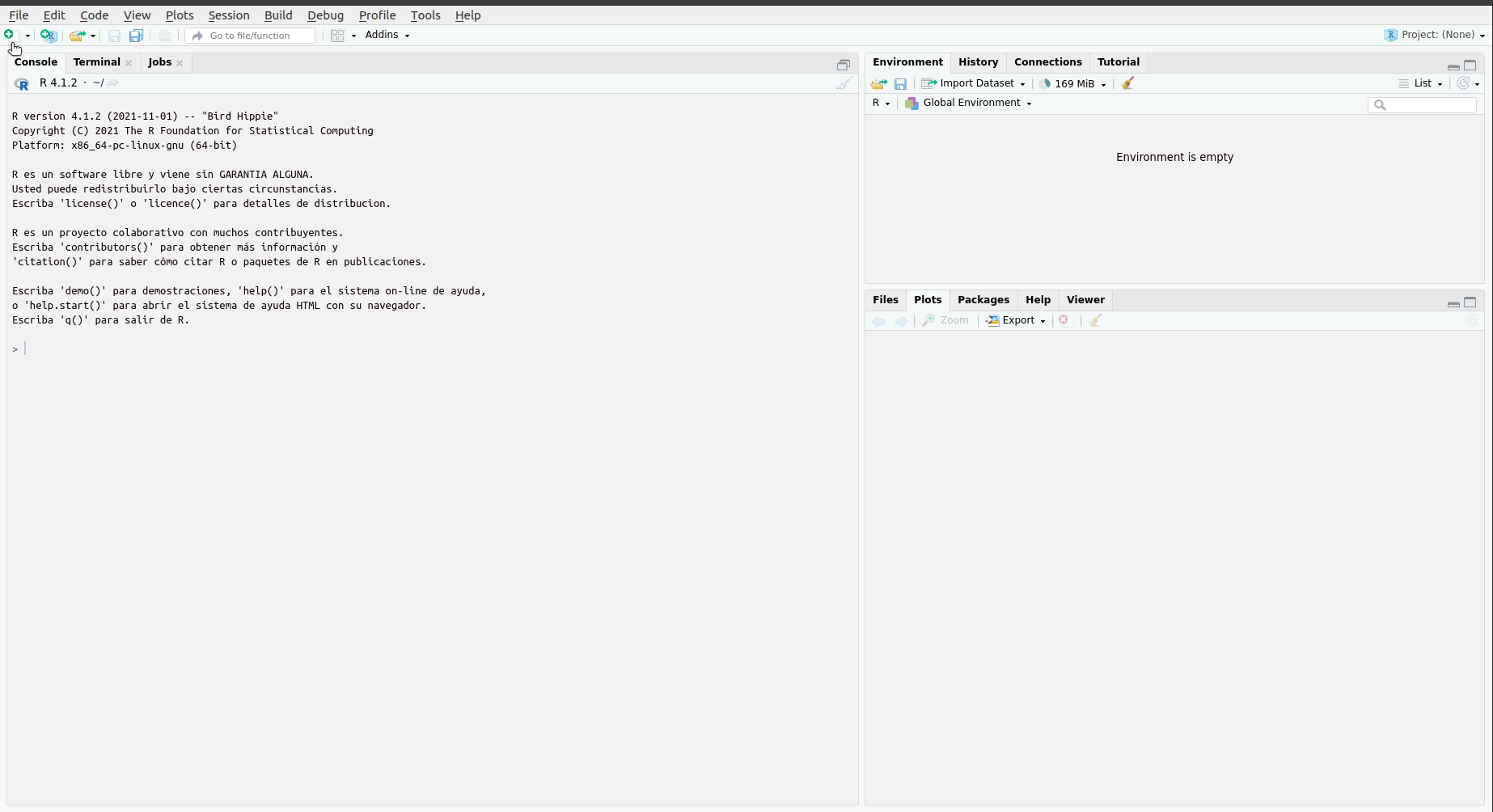Click the Load workspace folder icon

click(x=878, y=83)
